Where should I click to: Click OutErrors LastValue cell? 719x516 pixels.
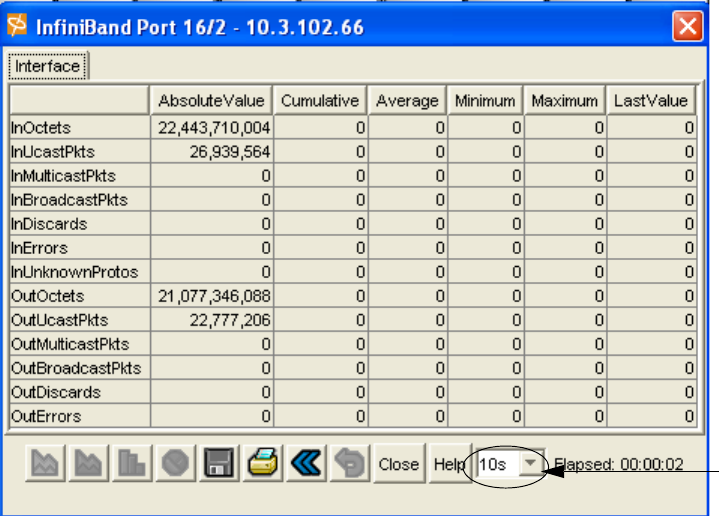point(652,416)
